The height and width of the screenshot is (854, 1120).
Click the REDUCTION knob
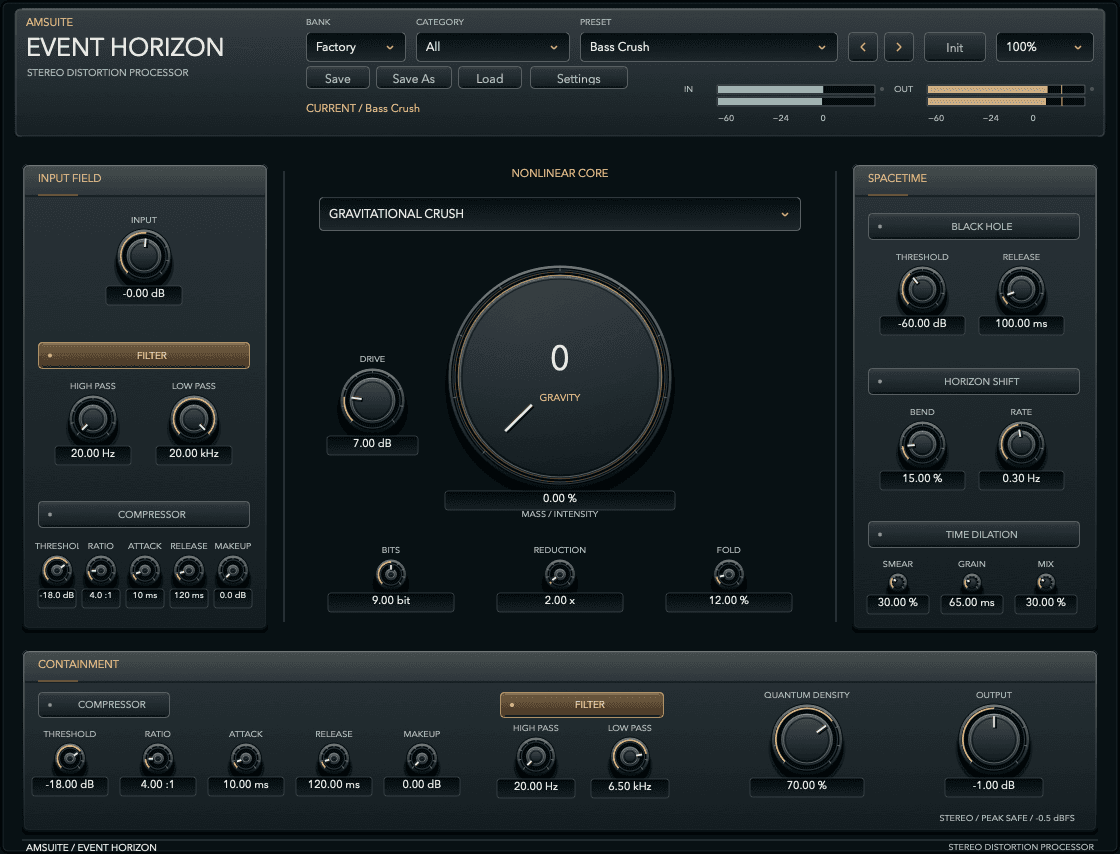coord(559,574)
